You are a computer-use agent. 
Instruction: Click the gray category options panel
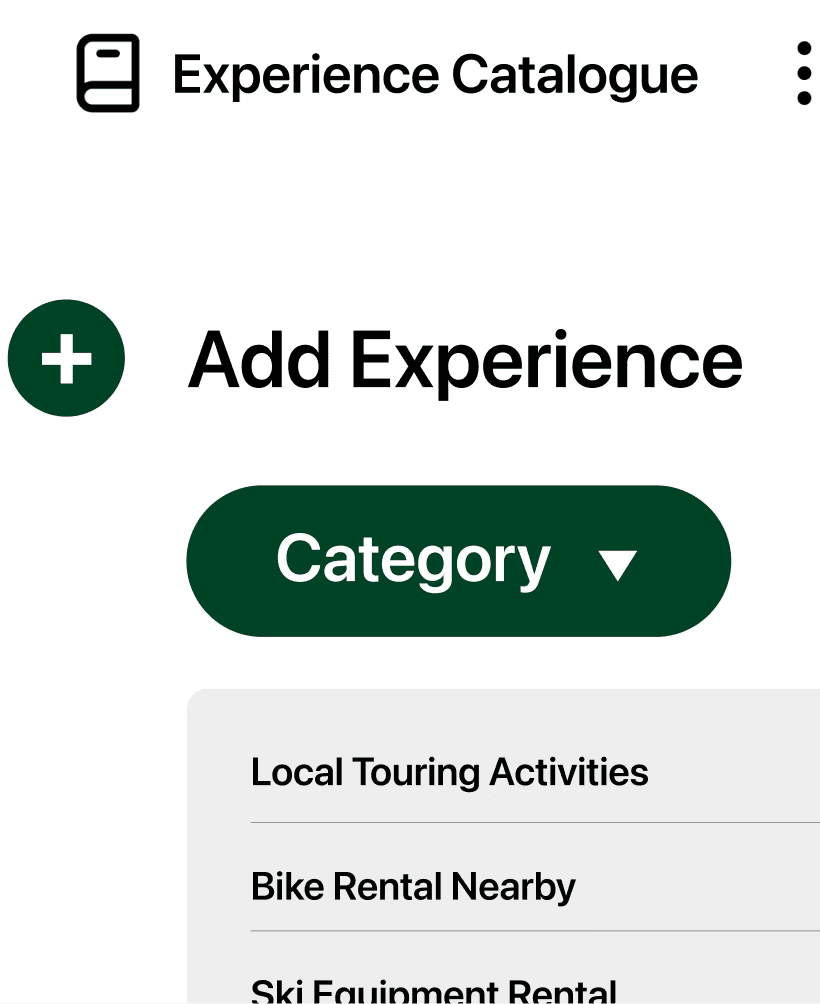click(503, 846)
